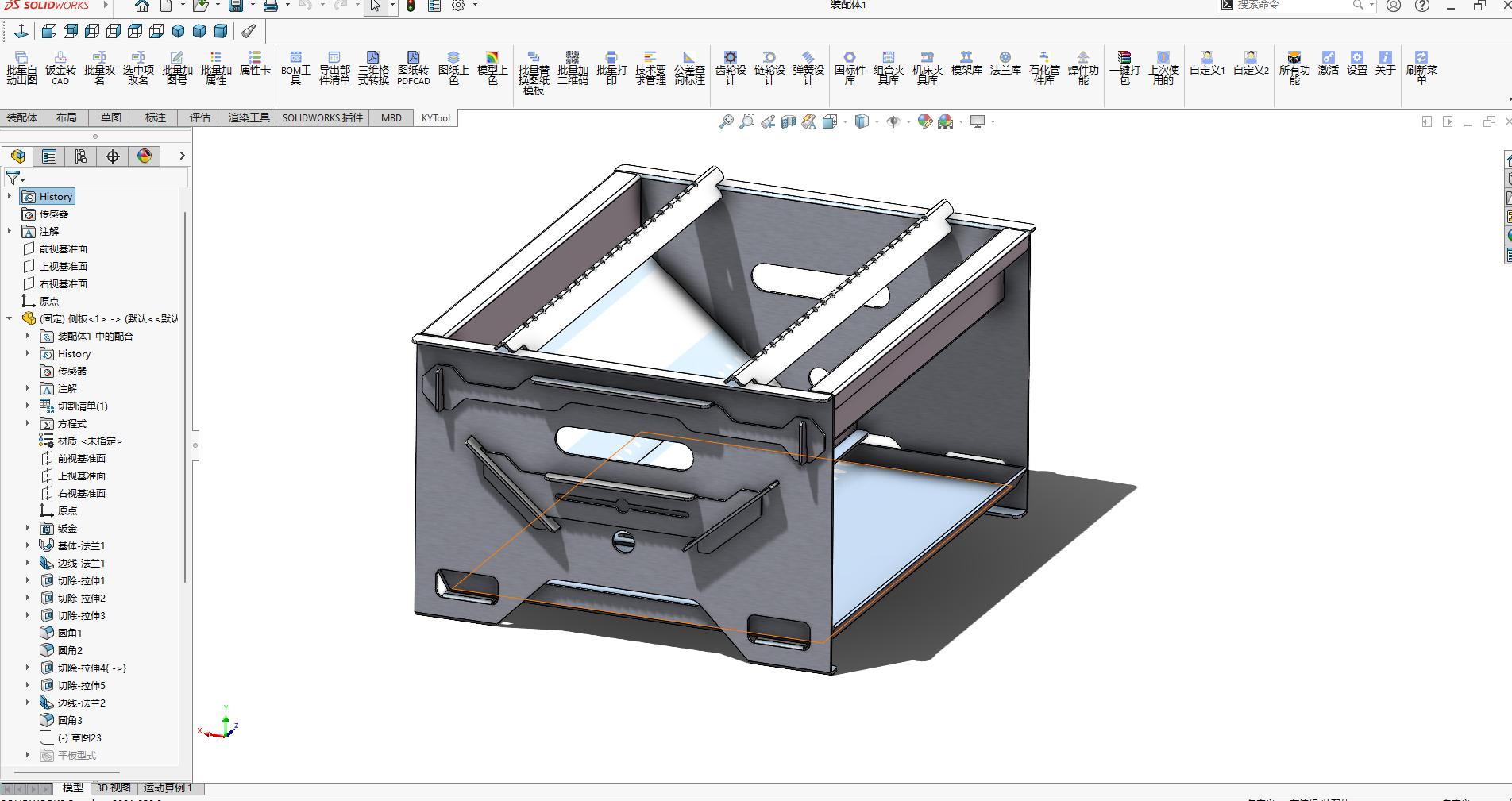Click the 钣金转CAD tool

(x=60, y=68)
